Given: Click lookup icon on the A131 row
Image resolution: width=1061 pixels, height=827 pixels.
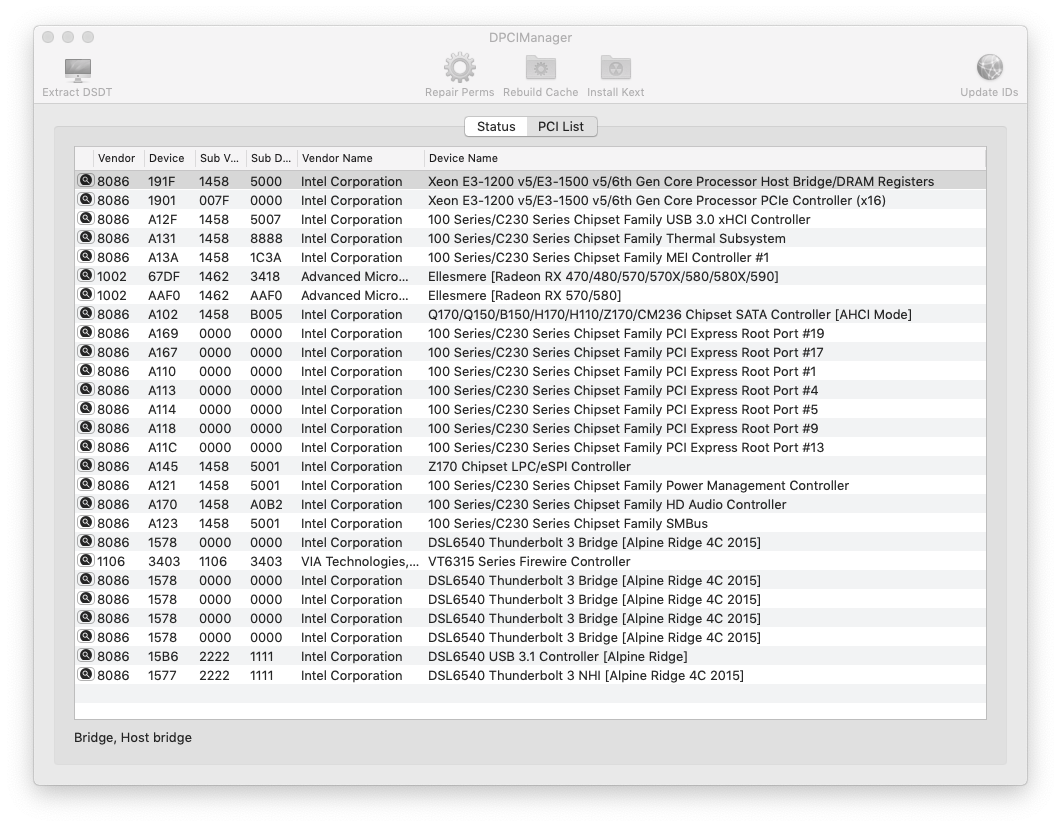Looking at the screenshot, I should [86, 237].
